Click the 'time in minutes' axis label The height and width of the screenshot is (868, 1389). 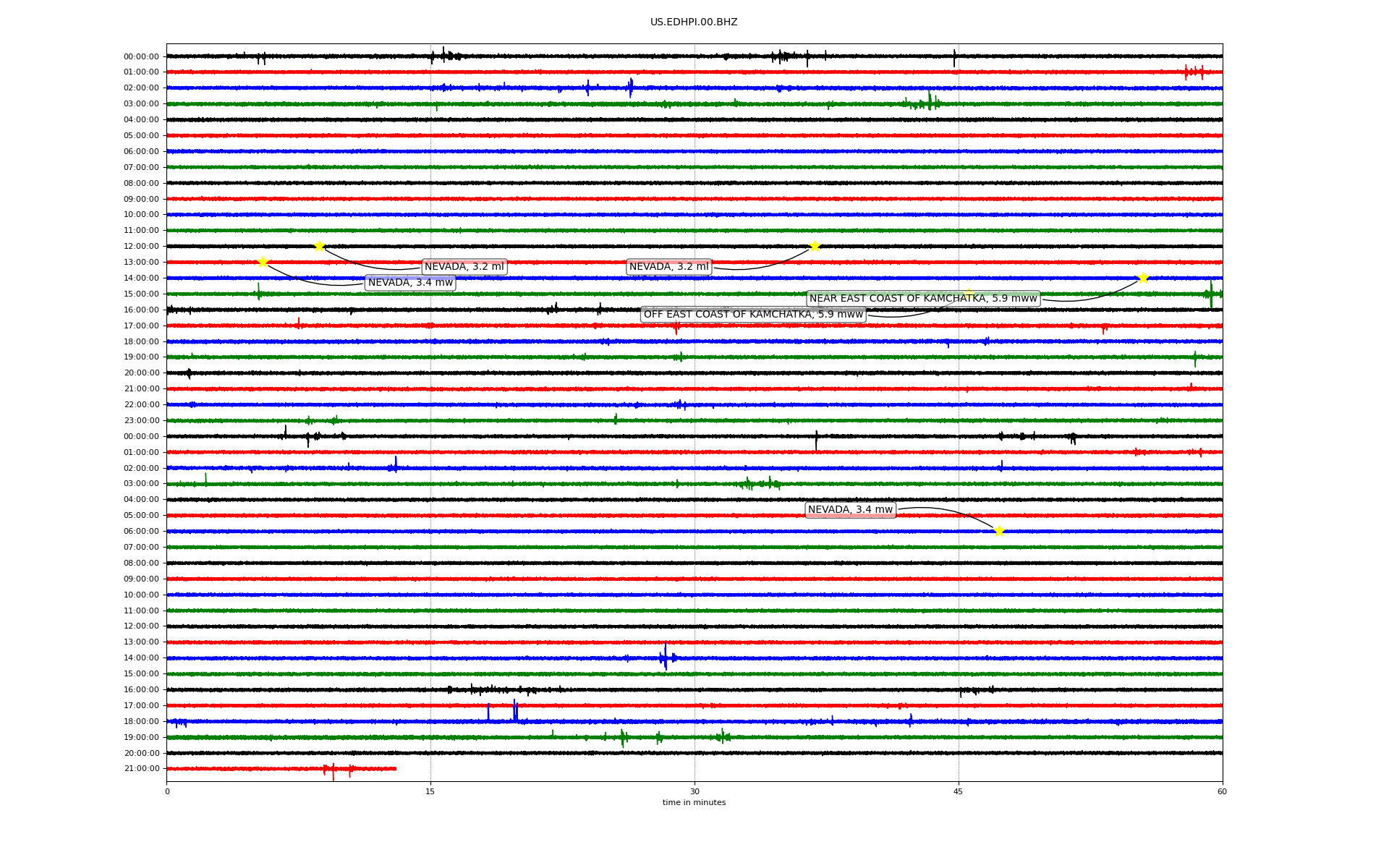pyautogui.click(x=693, y=802)
